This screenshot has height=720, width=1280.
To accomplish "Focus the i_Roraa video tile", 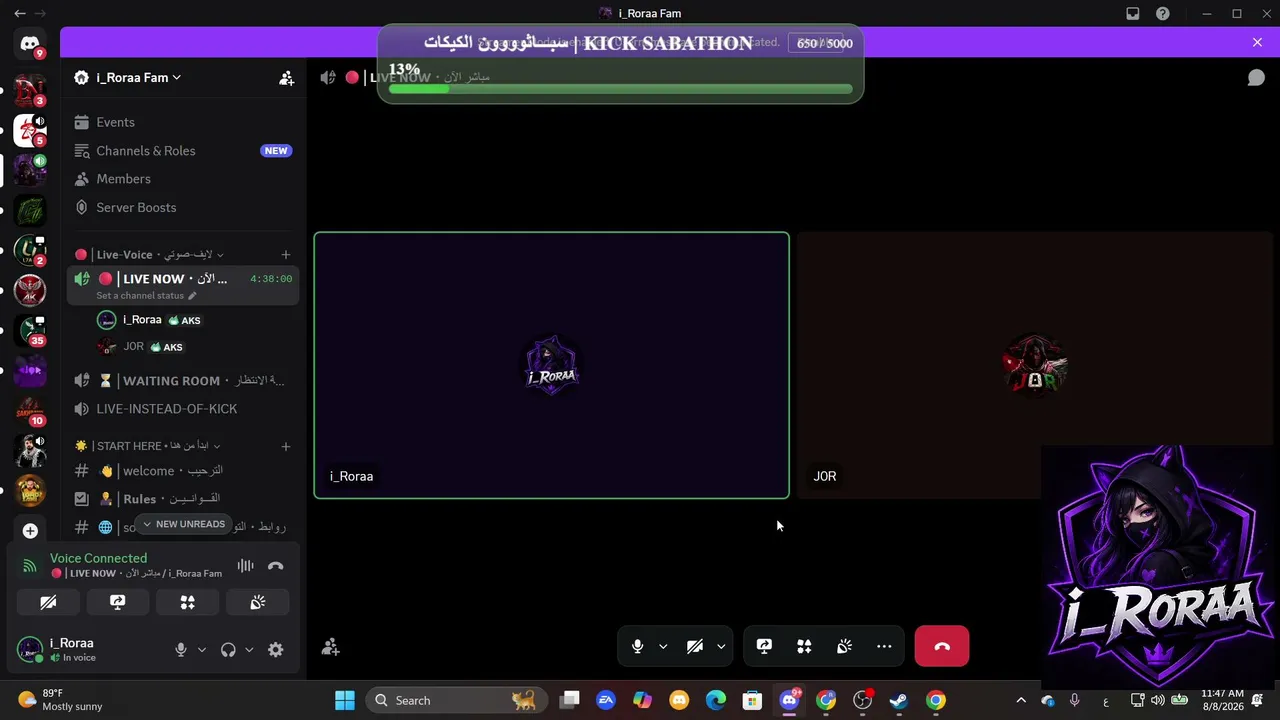I will (x=551, y=365).
